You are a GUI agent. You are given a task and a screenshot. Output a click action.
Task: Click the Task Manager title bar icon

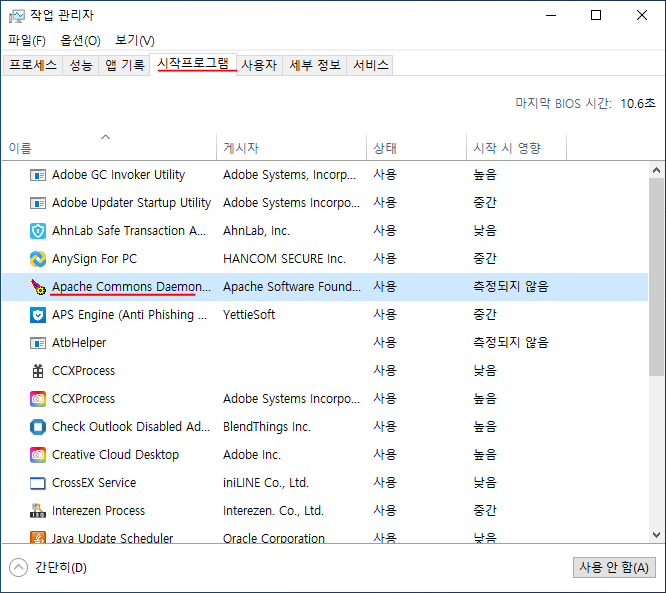tap(17, 16)
